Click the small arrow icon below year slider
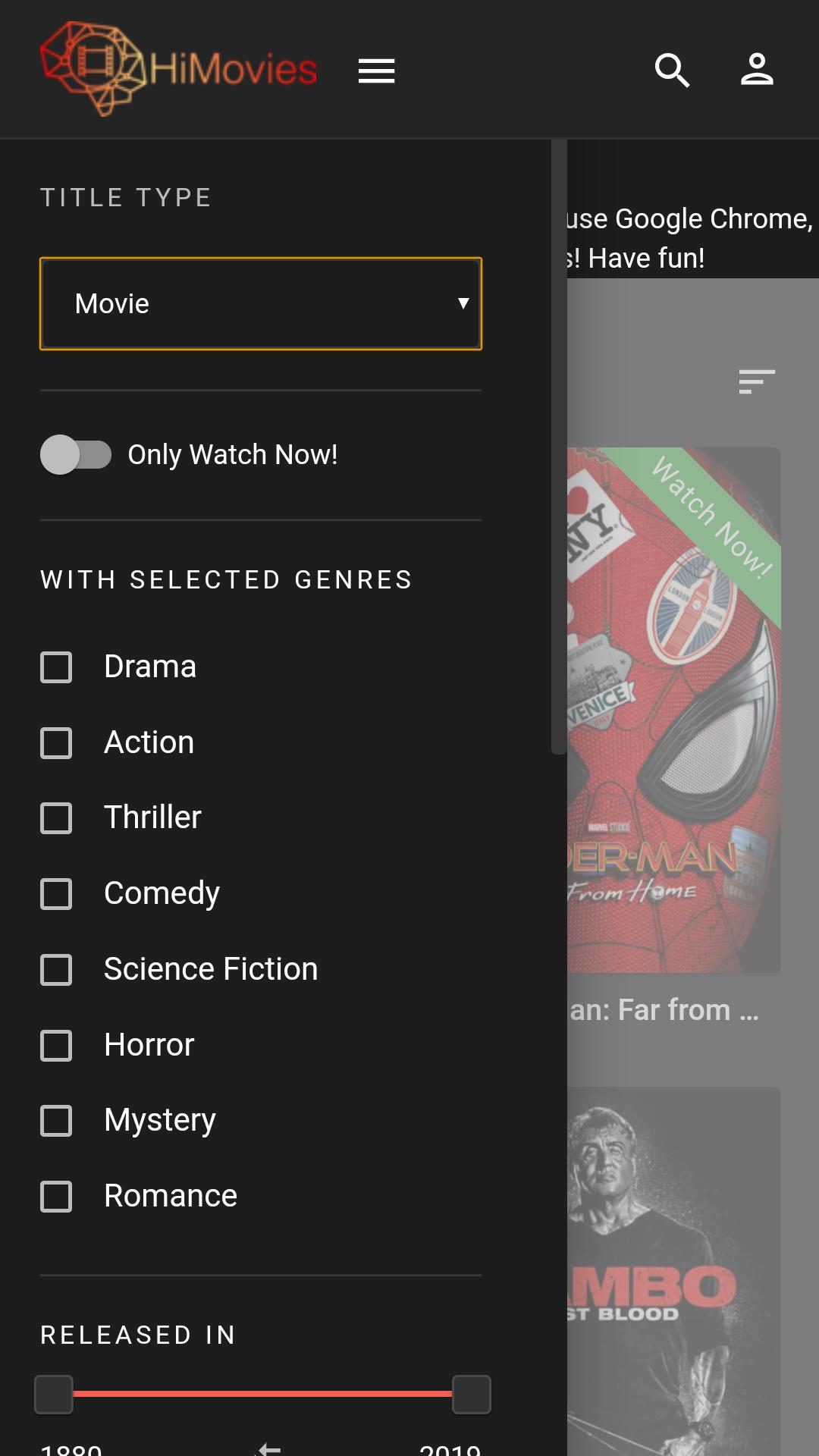 click(x=269, y=1448)
